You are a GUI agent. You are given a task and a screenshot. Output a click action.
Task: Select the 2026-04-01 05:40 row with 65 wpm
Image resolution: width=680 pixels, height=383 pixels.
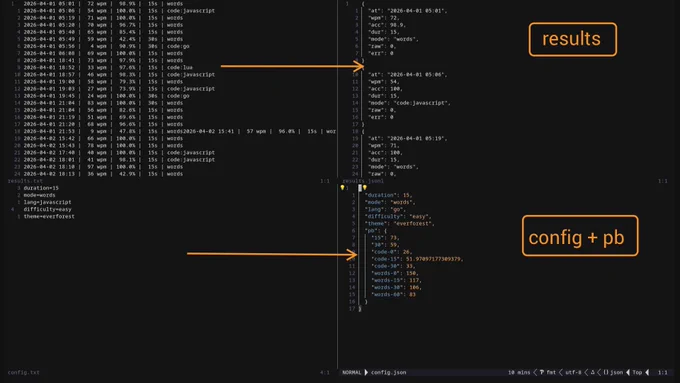[103, 32]
